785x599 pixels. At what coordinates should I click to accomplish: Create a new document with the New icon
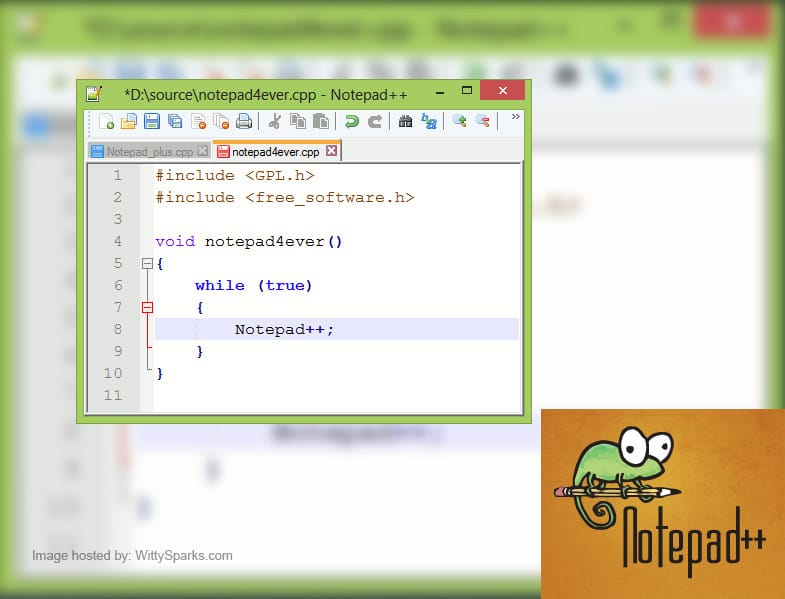tap(106, 121)
